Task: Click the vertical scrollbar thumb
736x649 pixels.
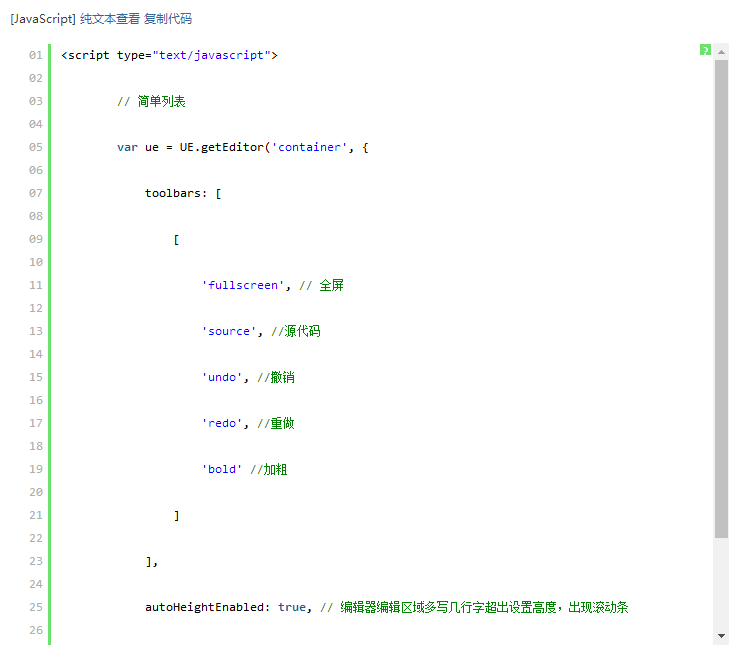Action: click(x=721, y=298)
